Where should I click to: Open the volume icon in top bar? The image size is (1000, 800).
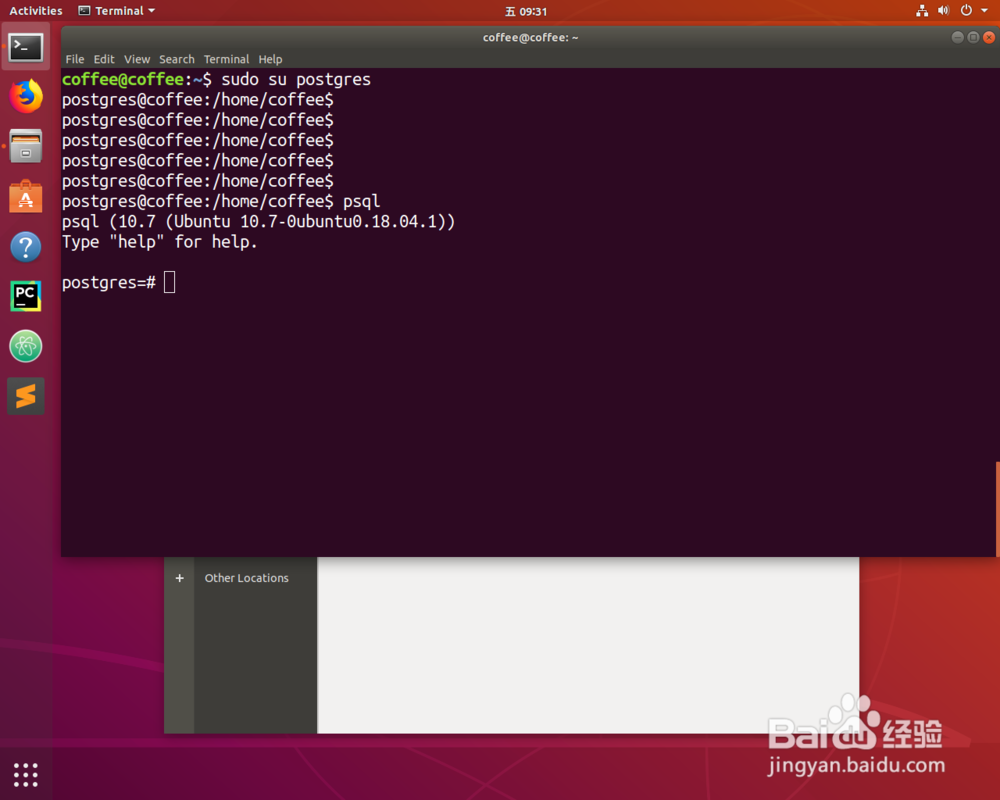coord(944,10)
